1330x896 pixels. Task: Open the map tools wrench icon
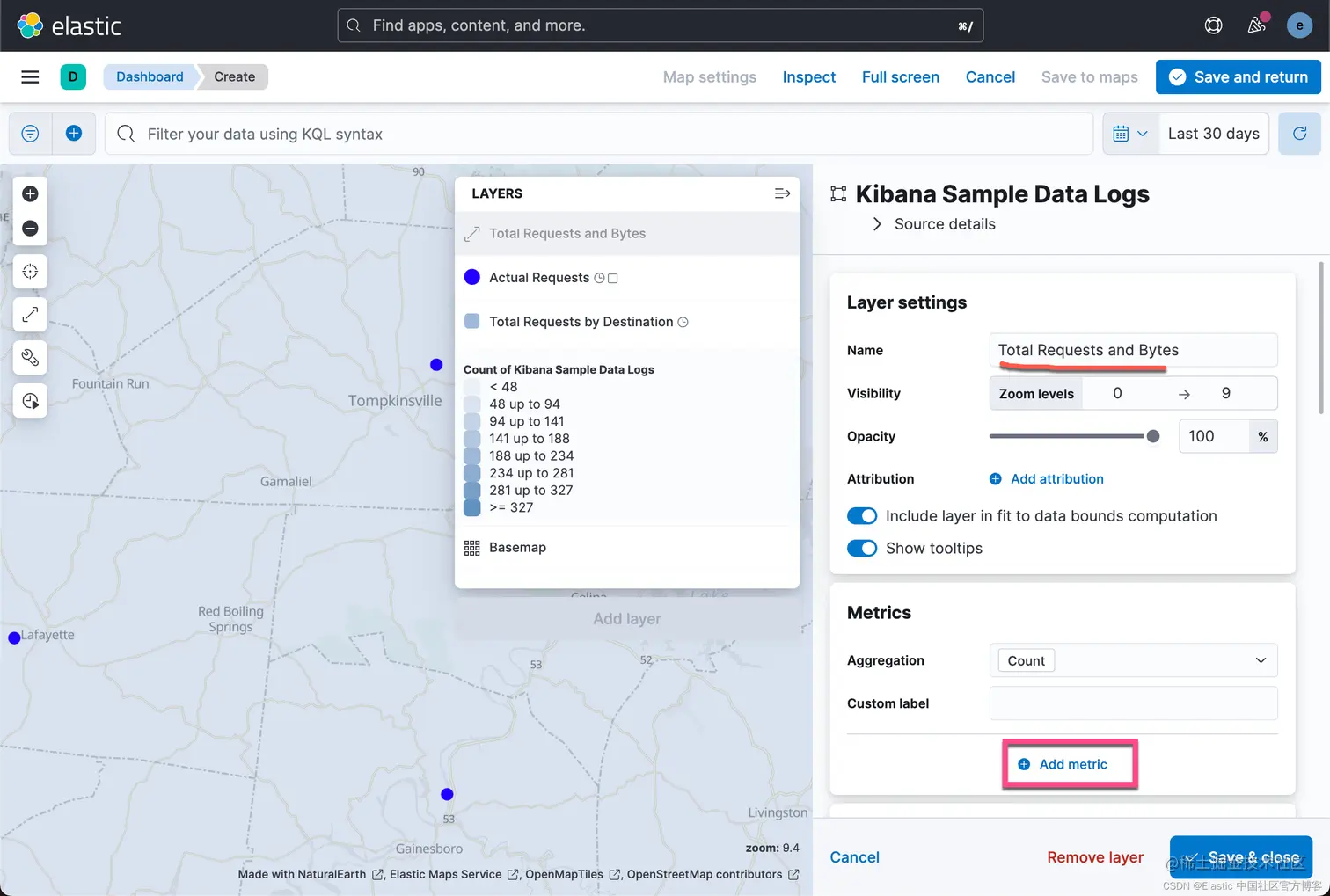pyautogui.click(x=30, y=358)
